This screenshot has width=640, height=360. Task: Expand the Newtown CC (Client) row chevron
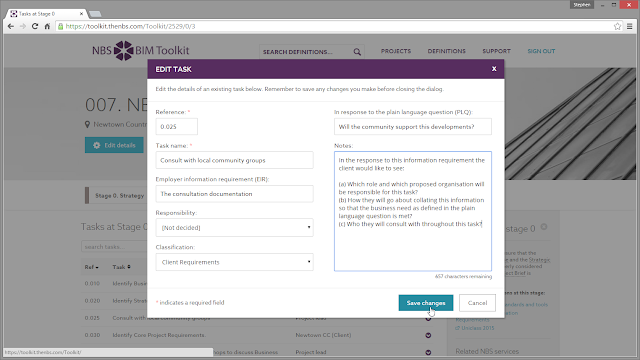(x=428, y=335)
